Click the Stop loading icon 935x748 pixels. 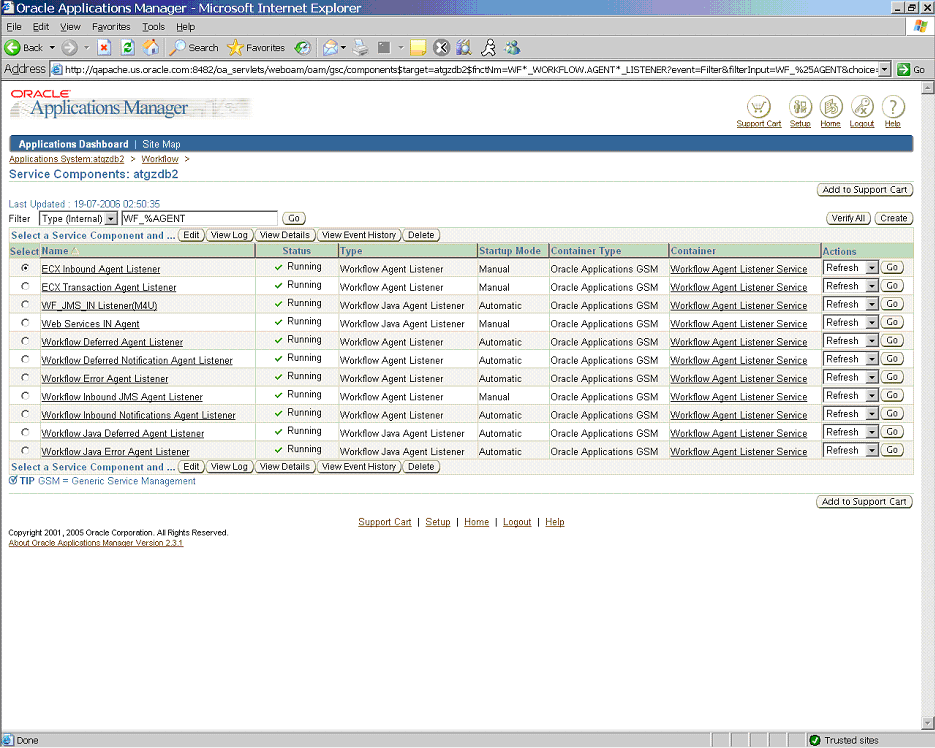pos(104,48)
